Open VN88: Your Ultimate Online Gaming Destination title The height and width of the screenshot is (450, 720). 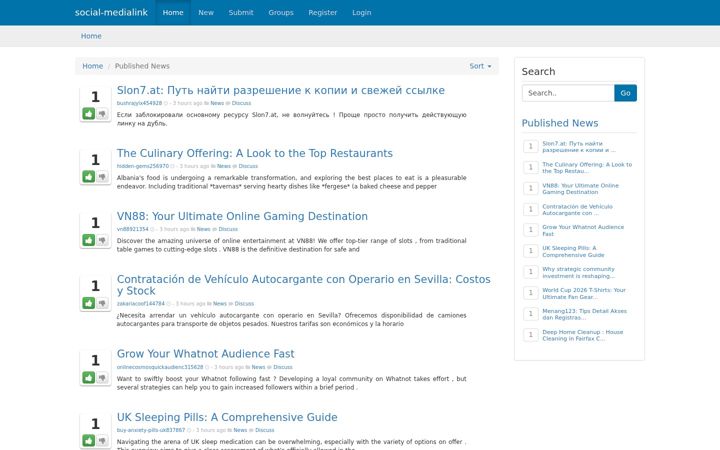click(x=242, y=216)
